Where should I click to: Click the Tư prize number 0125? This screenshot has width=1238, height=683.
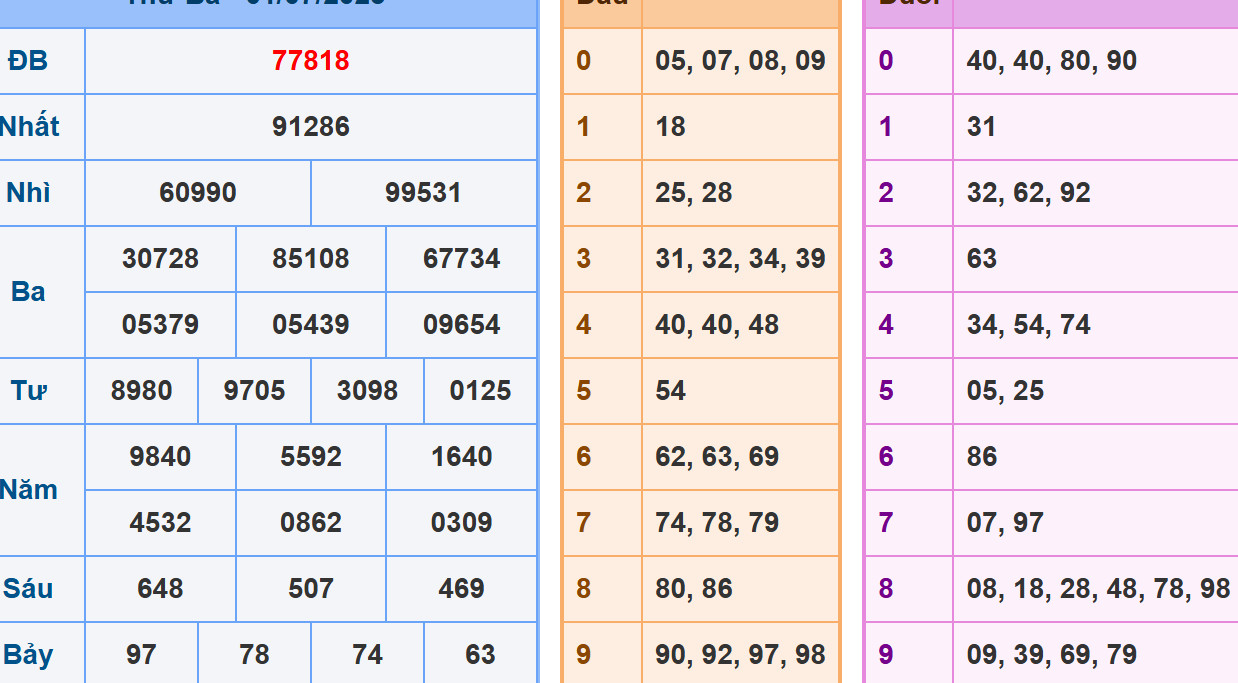coord(480,391)
